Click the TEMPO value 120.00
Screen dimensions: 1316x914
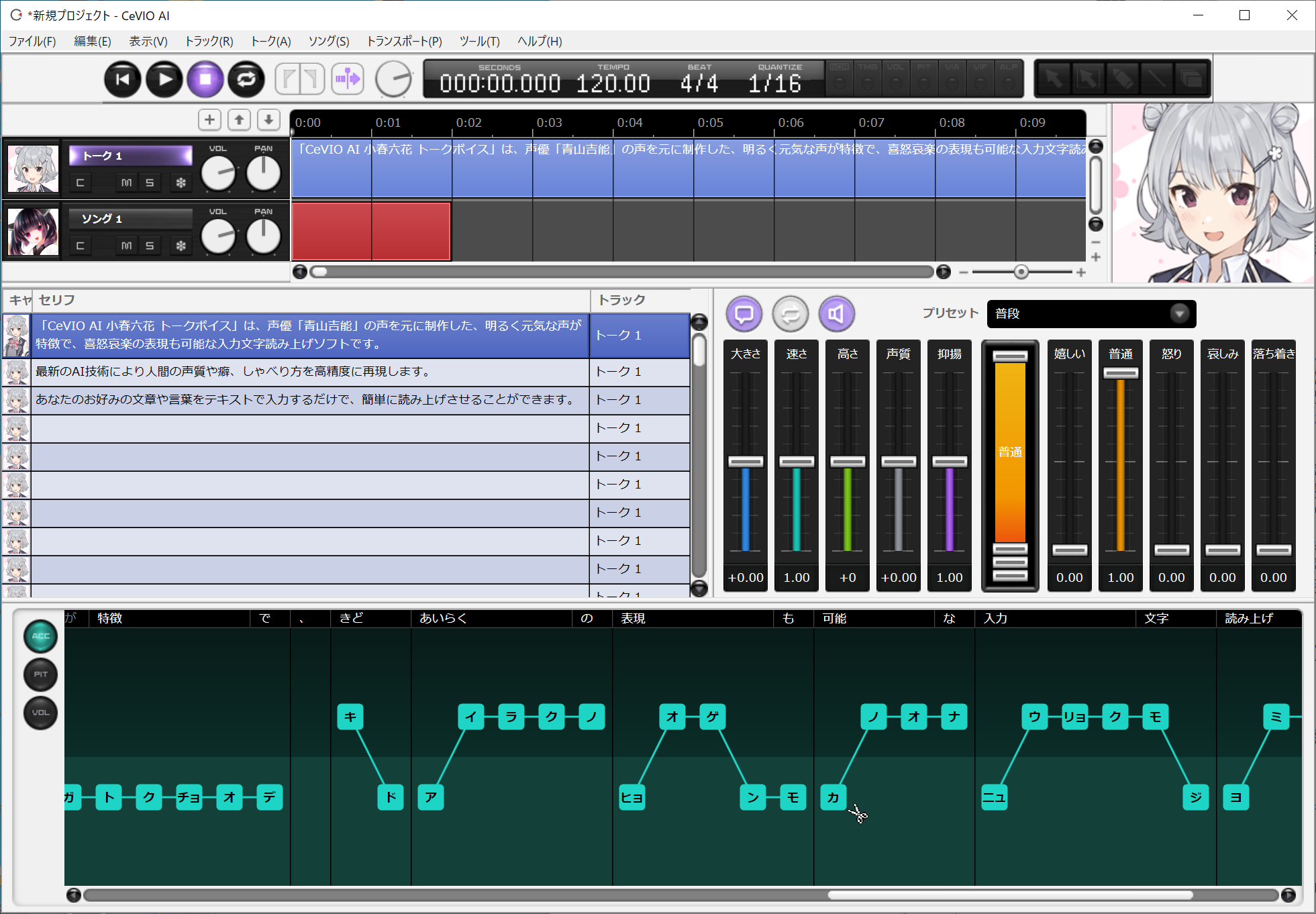click(613, 83)
